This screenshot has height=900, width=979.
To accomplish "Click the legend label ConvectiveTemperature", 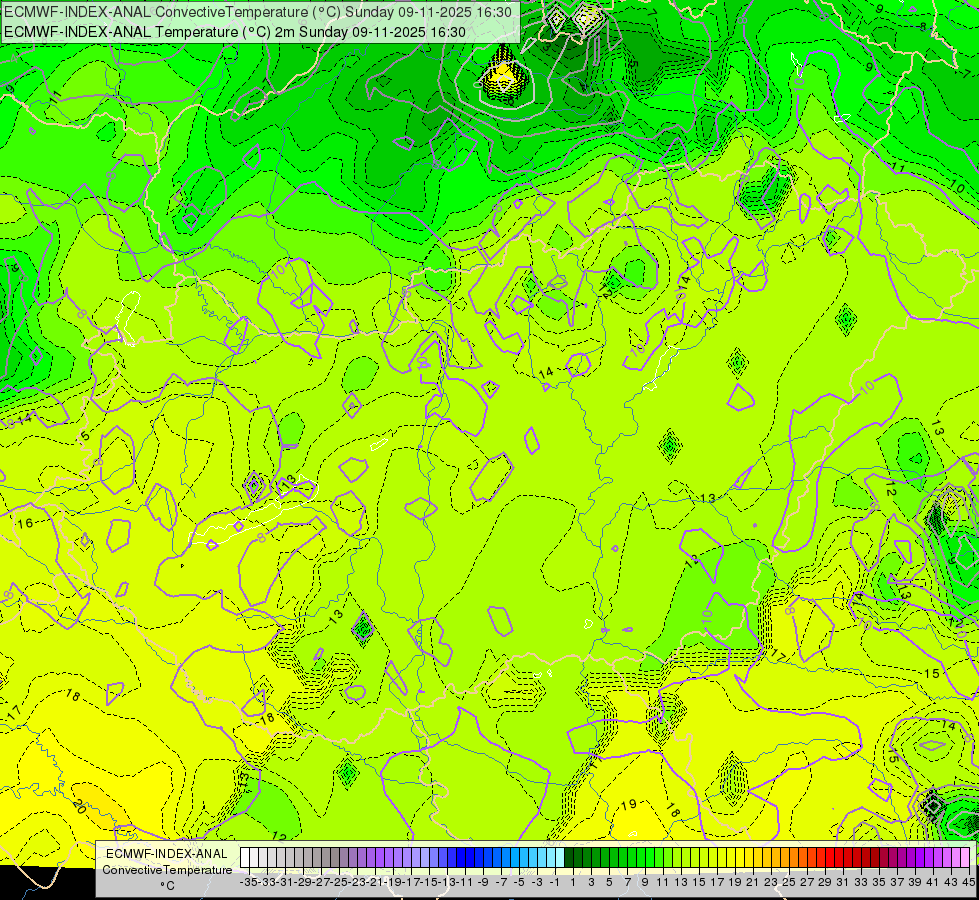I will point(167,869).
